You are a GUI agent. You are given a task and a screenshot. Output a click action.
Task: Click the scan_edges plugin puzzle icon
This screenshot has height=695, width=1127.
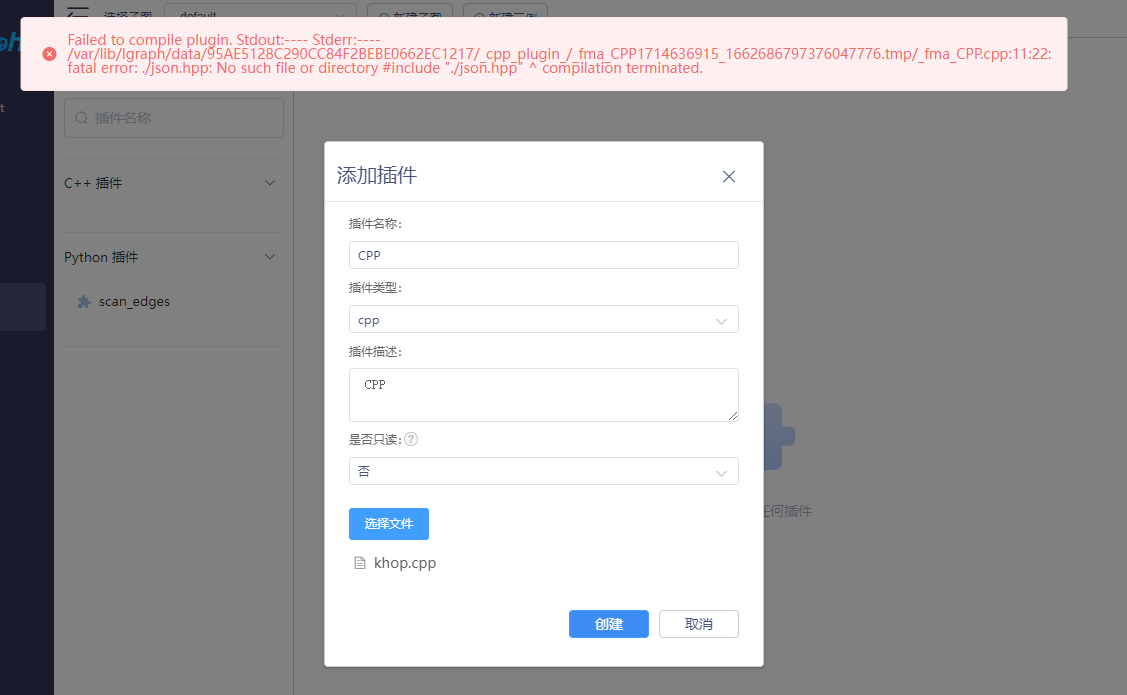(84, 301)
